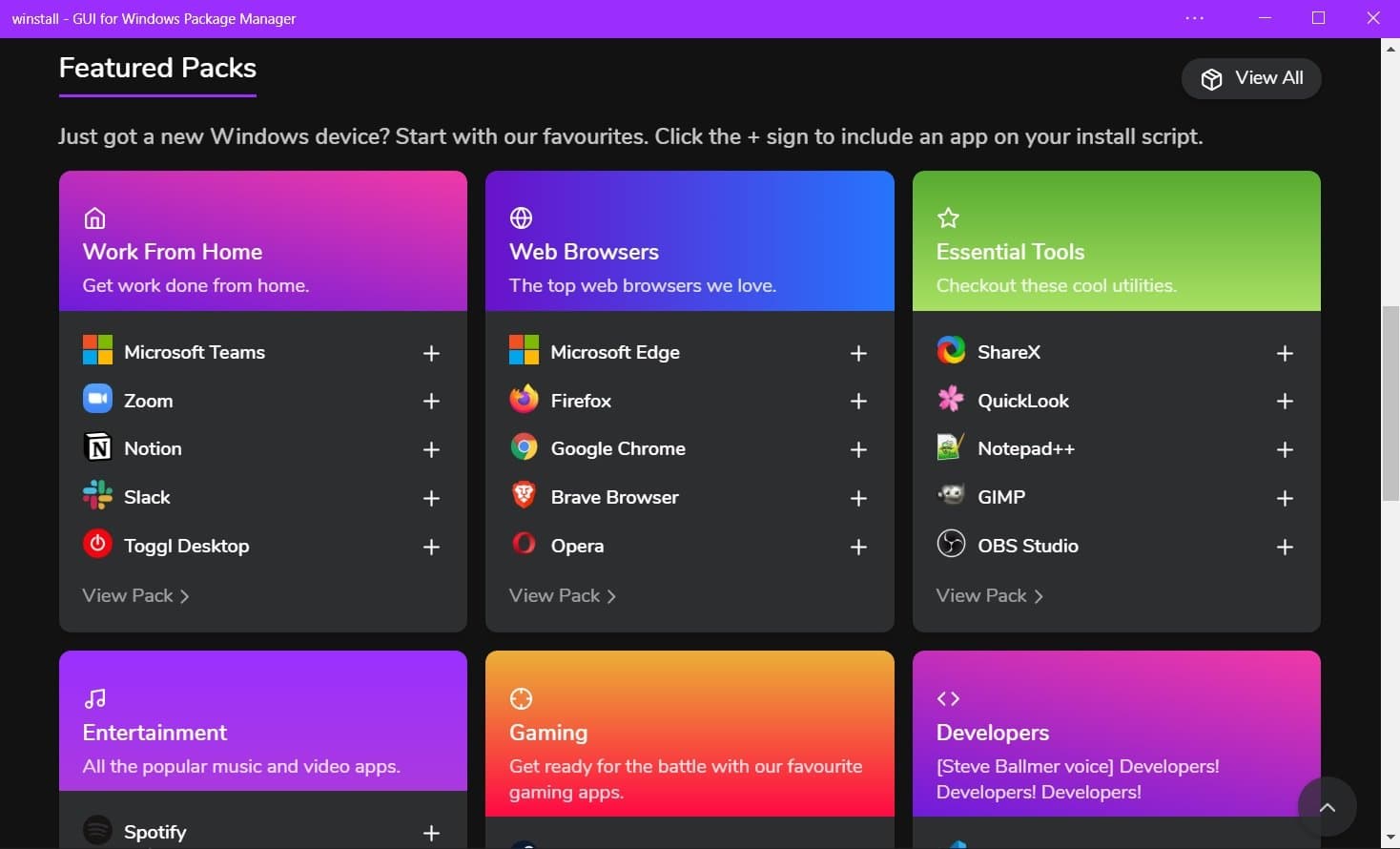Screen dimensions: 1400x849
Task: Add Microsoft Teams with its plus icon
Action: [431, 353]
